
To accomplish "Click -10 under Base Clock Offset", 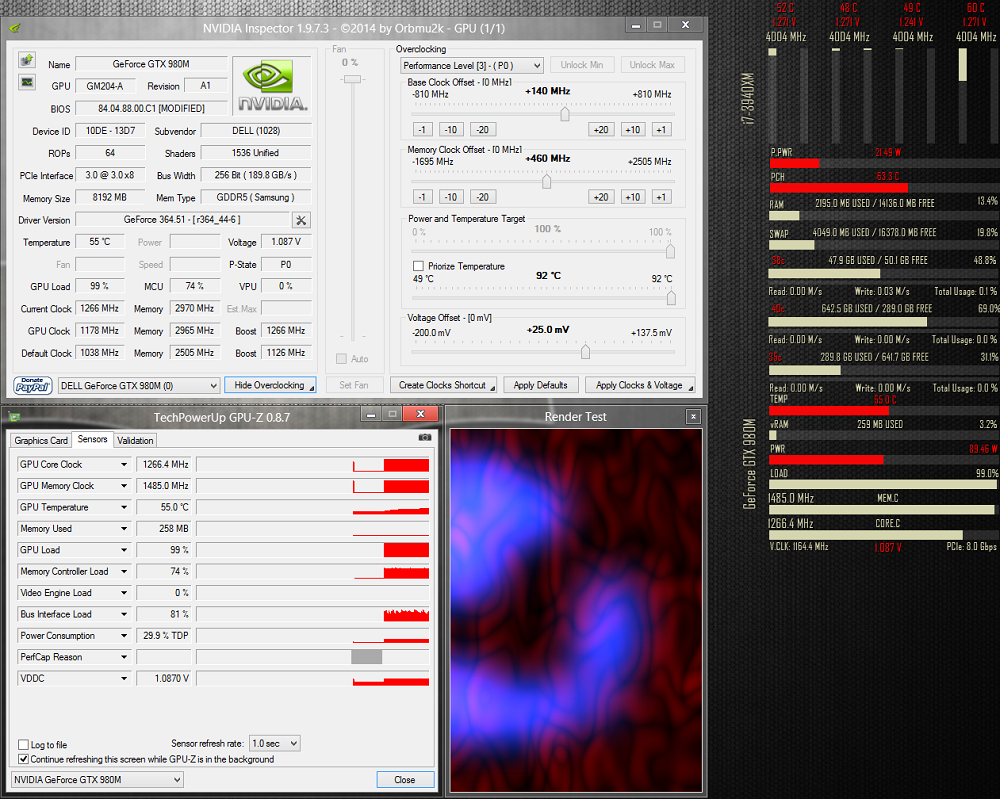I will 451,129.
